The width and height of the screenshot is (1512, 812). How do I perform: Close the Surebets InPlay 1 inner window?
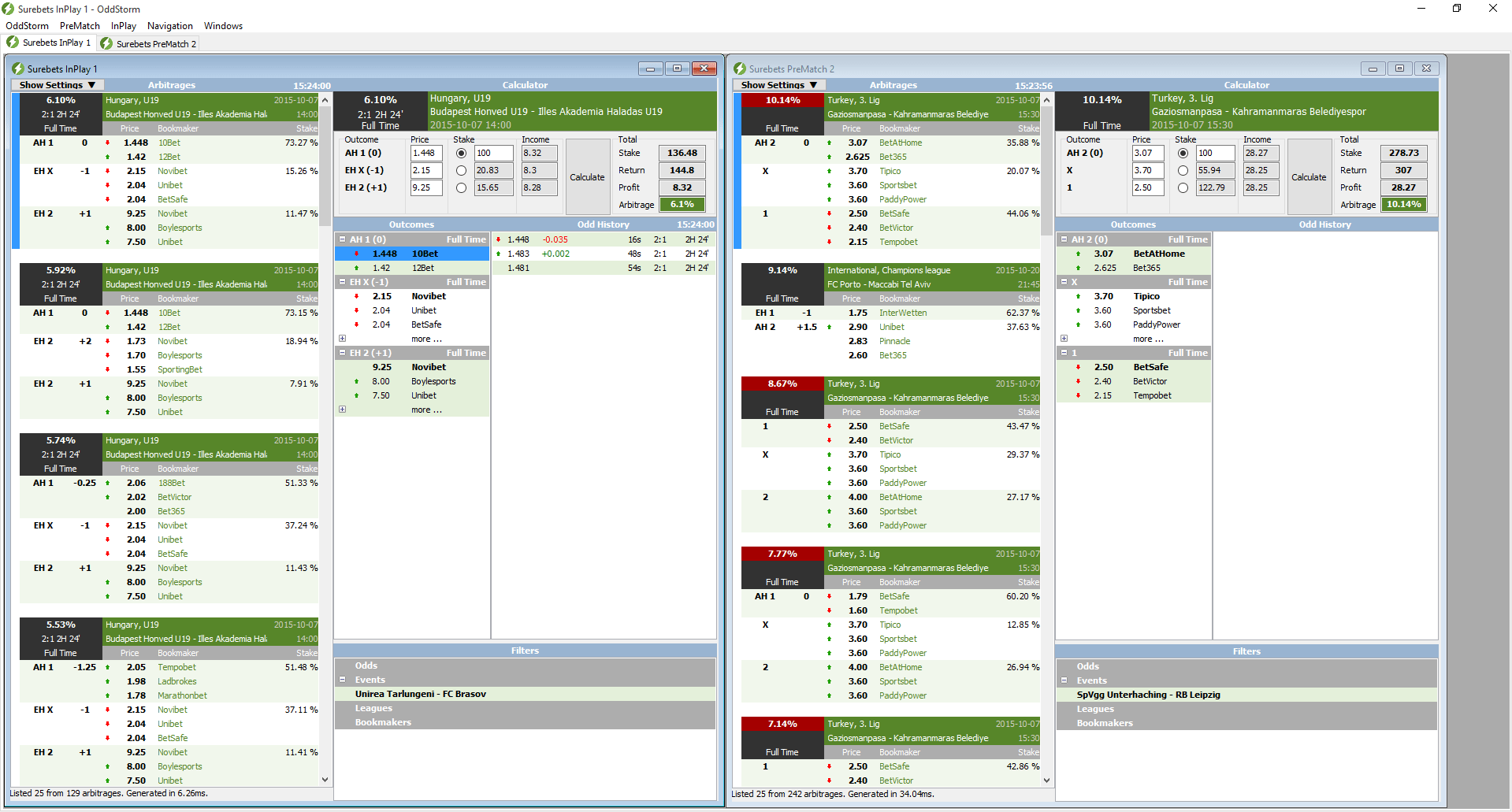point(704,69)
